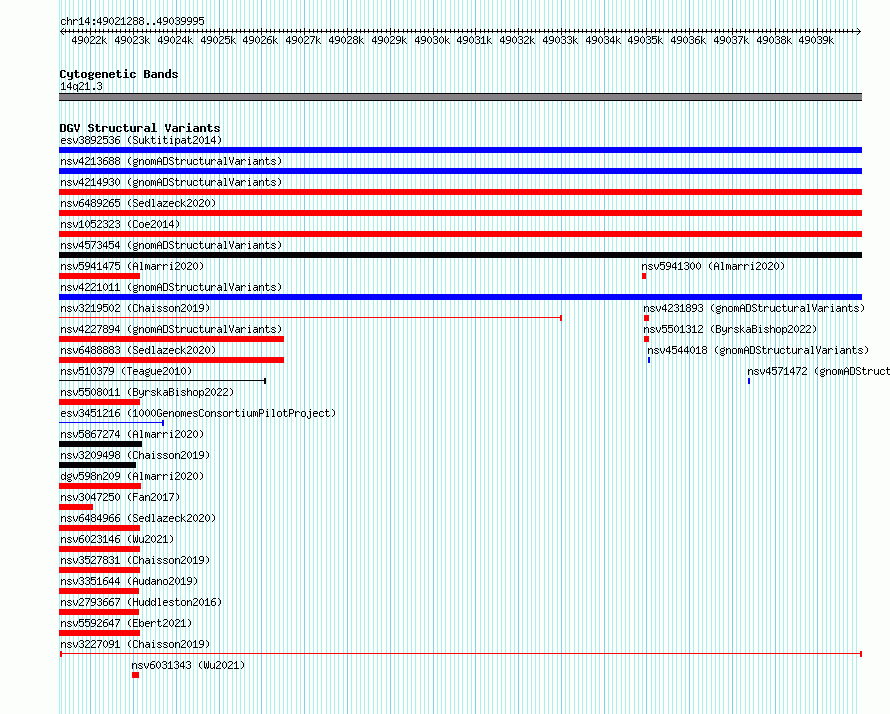
Task: Select the short red bar under nsv3047250
Action: (75, 507)
